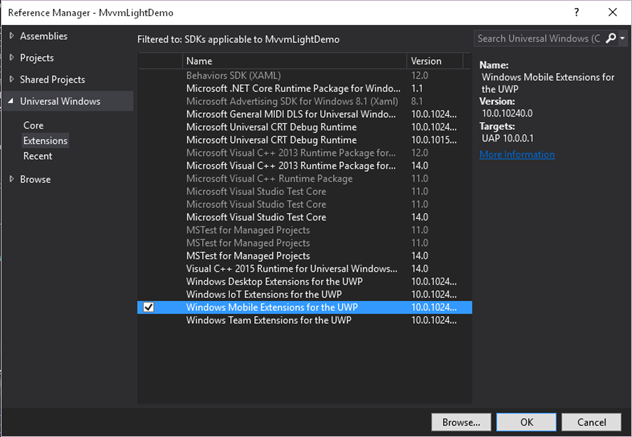The height and width of the screenshot is (437, 632).
Task: Select Behaviors SDK (XAML) row
Action: (304, 75)
